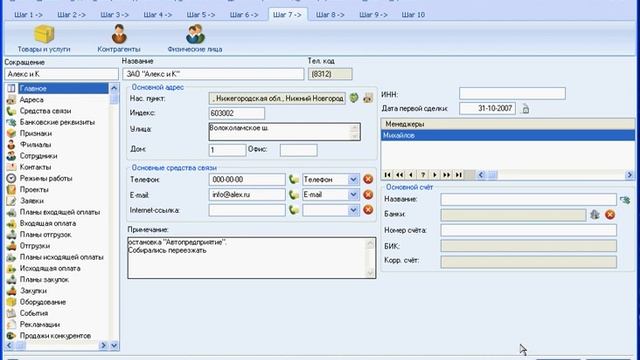
Task: Click lock icon beside Дата первой сделки
Action: click(x=526, y=109)
